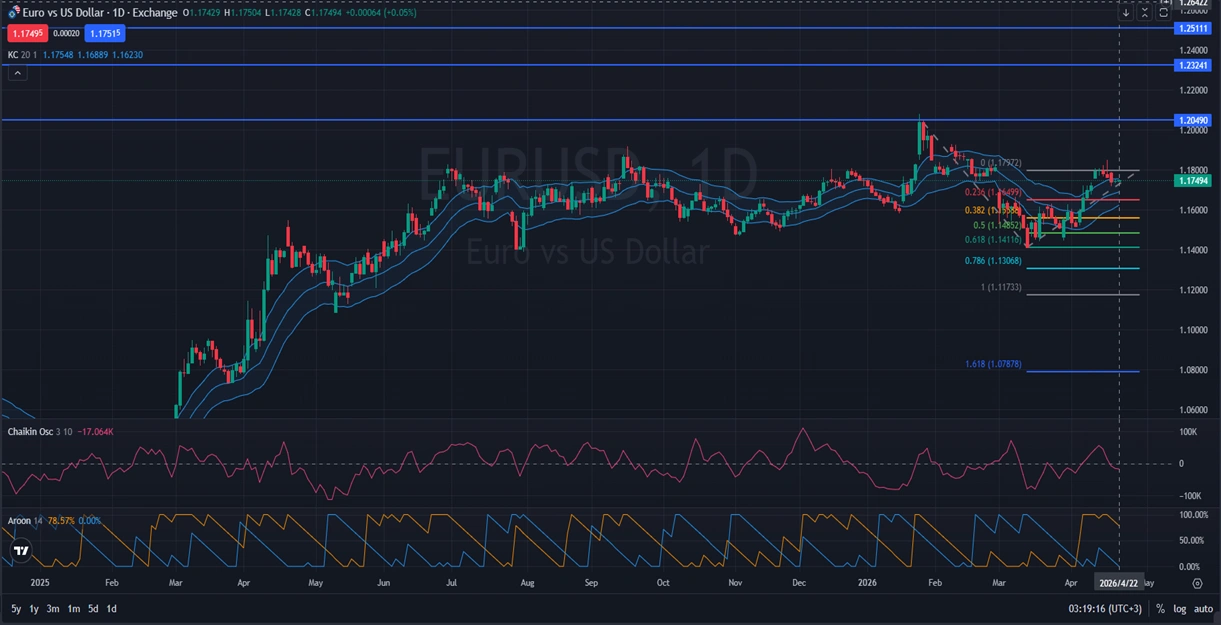Maximize the chart pane via the brackets icon
Viewport: 1221px width, 625px height.
pyautogui.click(x=1164, y=13)
